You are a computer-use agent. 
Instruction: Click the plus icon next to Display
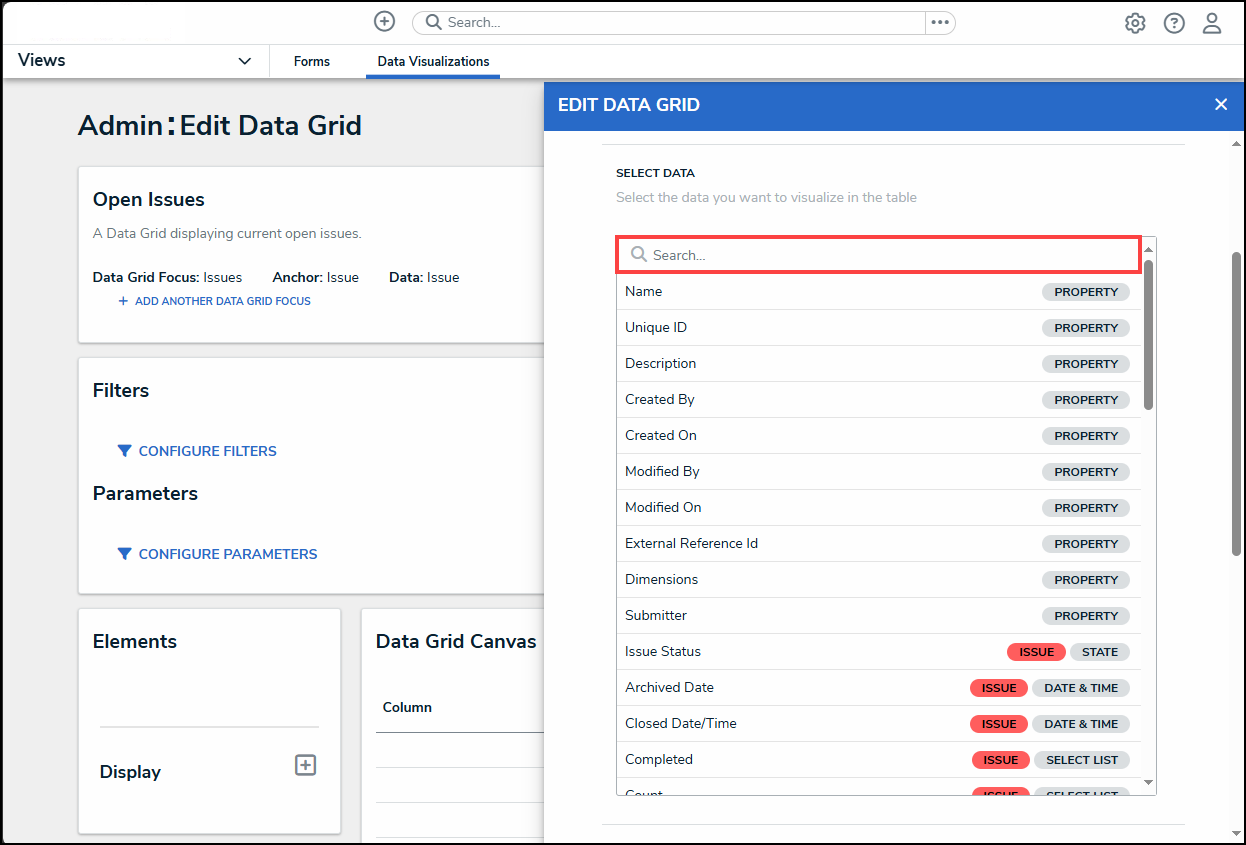(x=305, y=765)
